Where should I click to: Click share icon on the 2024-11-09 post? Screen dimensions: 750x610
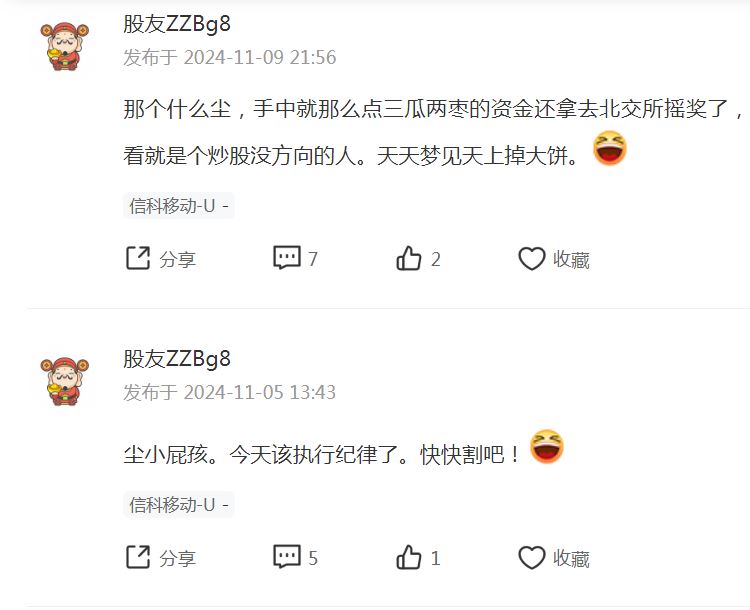point(138,258)
